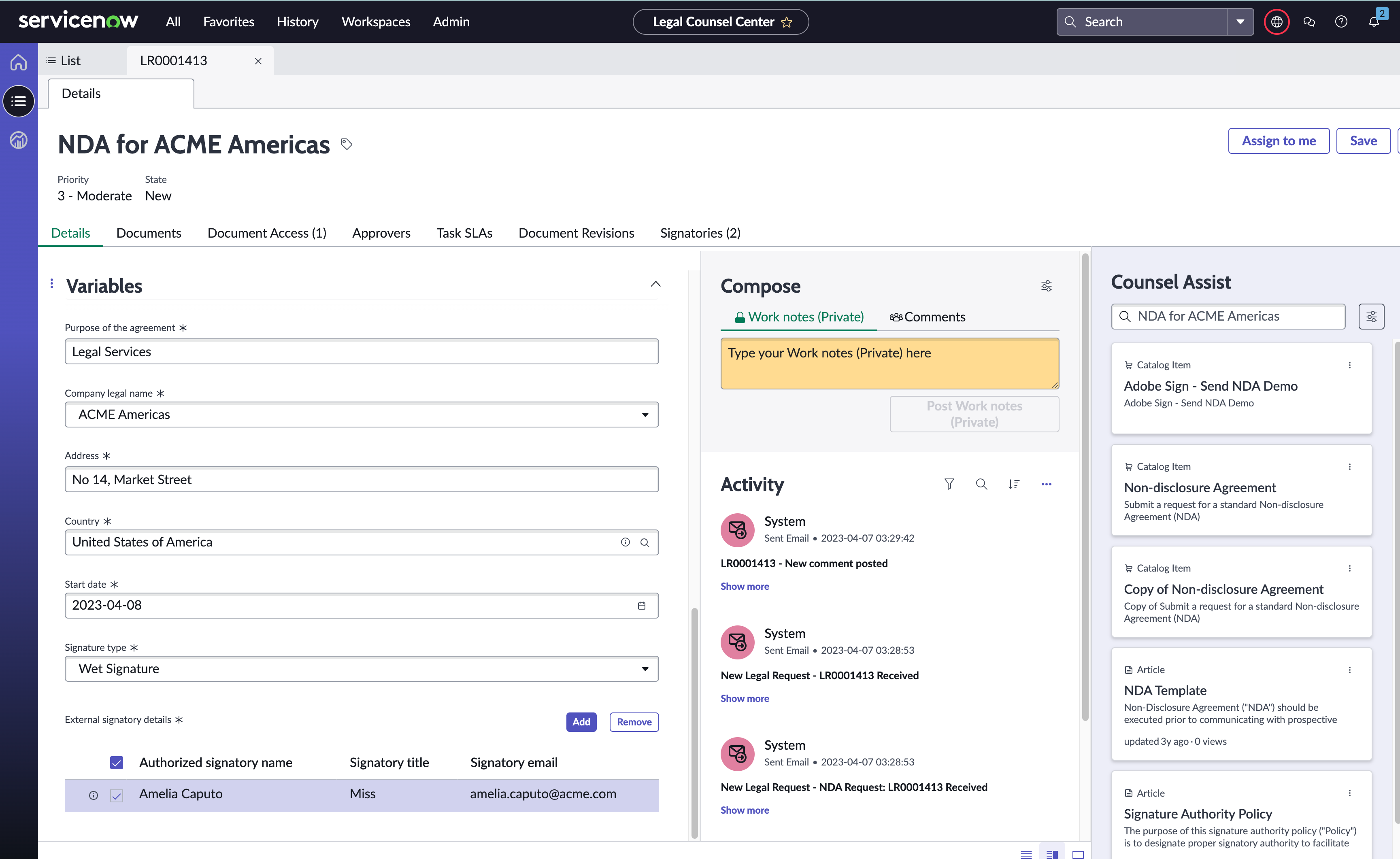The width and height of the screenshot is (1400, 859).
Task: Open the Variables section three-dot menu
Action: click(52, 283)
